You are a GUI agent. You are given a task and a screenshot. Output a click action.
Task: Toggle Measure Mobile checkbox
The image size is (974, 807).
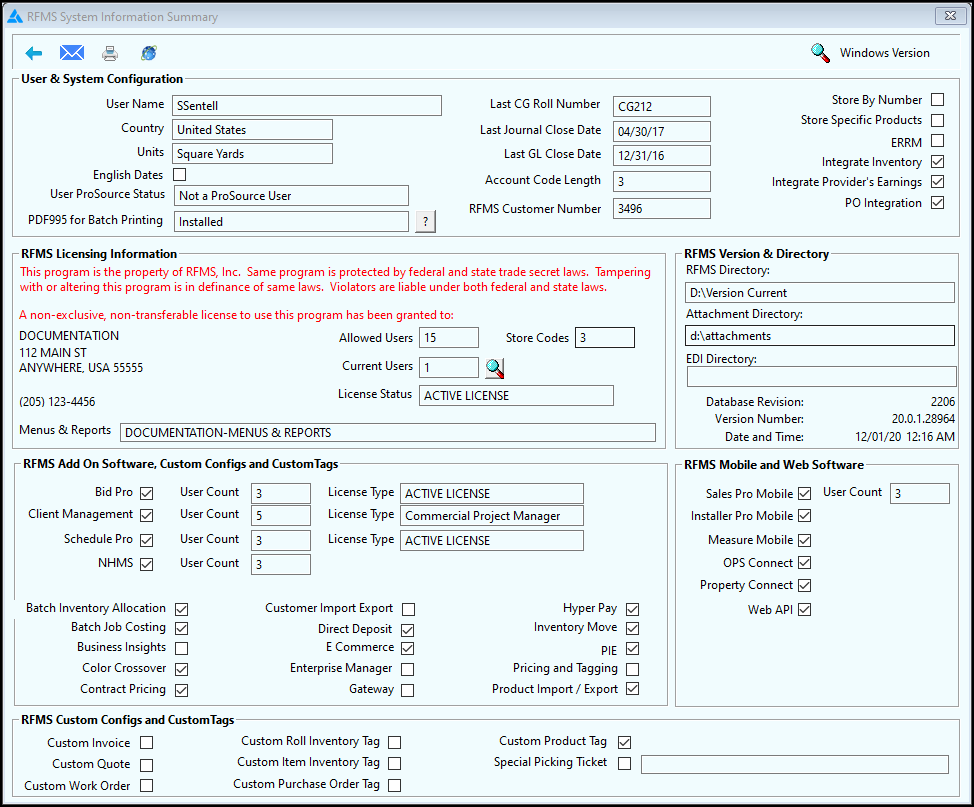point(804,540)
